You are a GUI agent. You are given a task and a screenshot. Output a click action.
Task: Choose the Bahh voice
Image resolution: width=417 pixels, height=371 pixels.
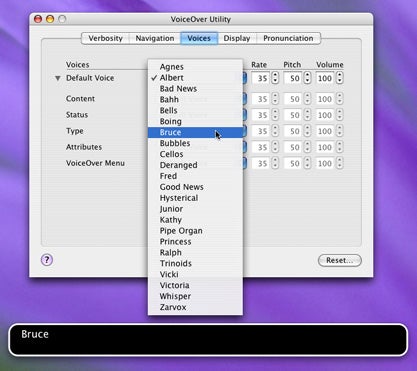[x=195, y=99]
